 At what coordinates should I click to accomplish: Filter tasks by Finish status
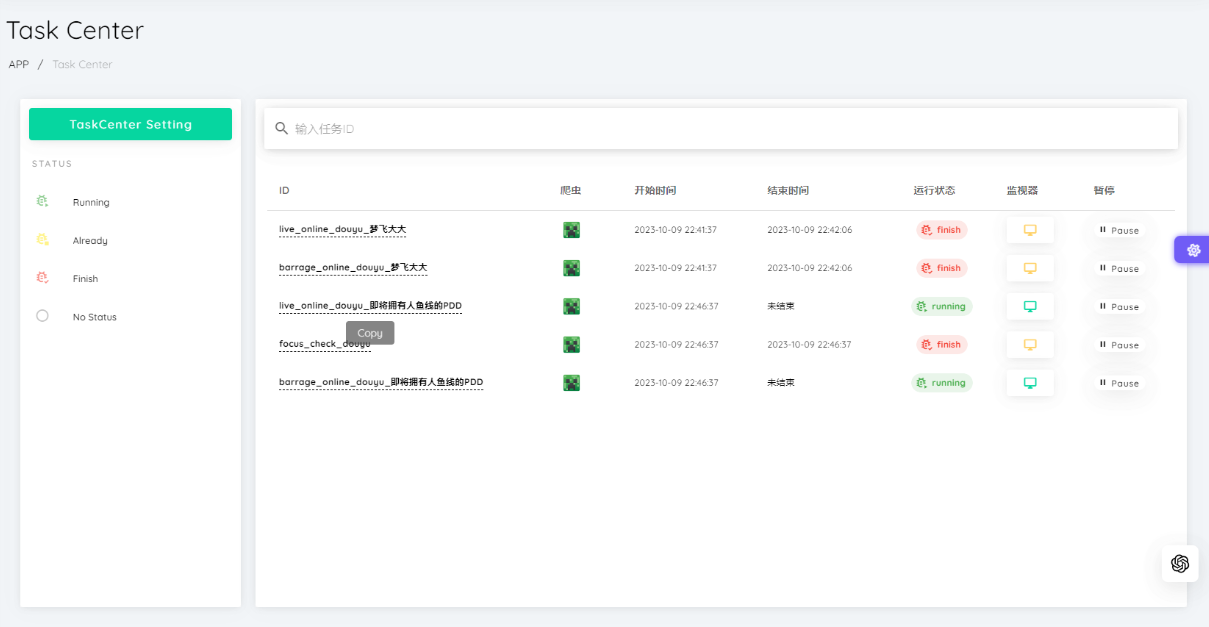tap(85, 279)
